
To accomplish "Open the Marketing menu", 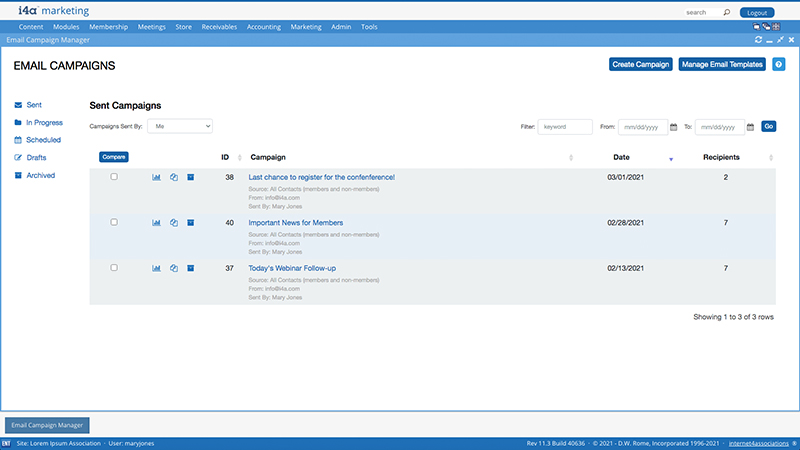I will click(x=306, y=27).
